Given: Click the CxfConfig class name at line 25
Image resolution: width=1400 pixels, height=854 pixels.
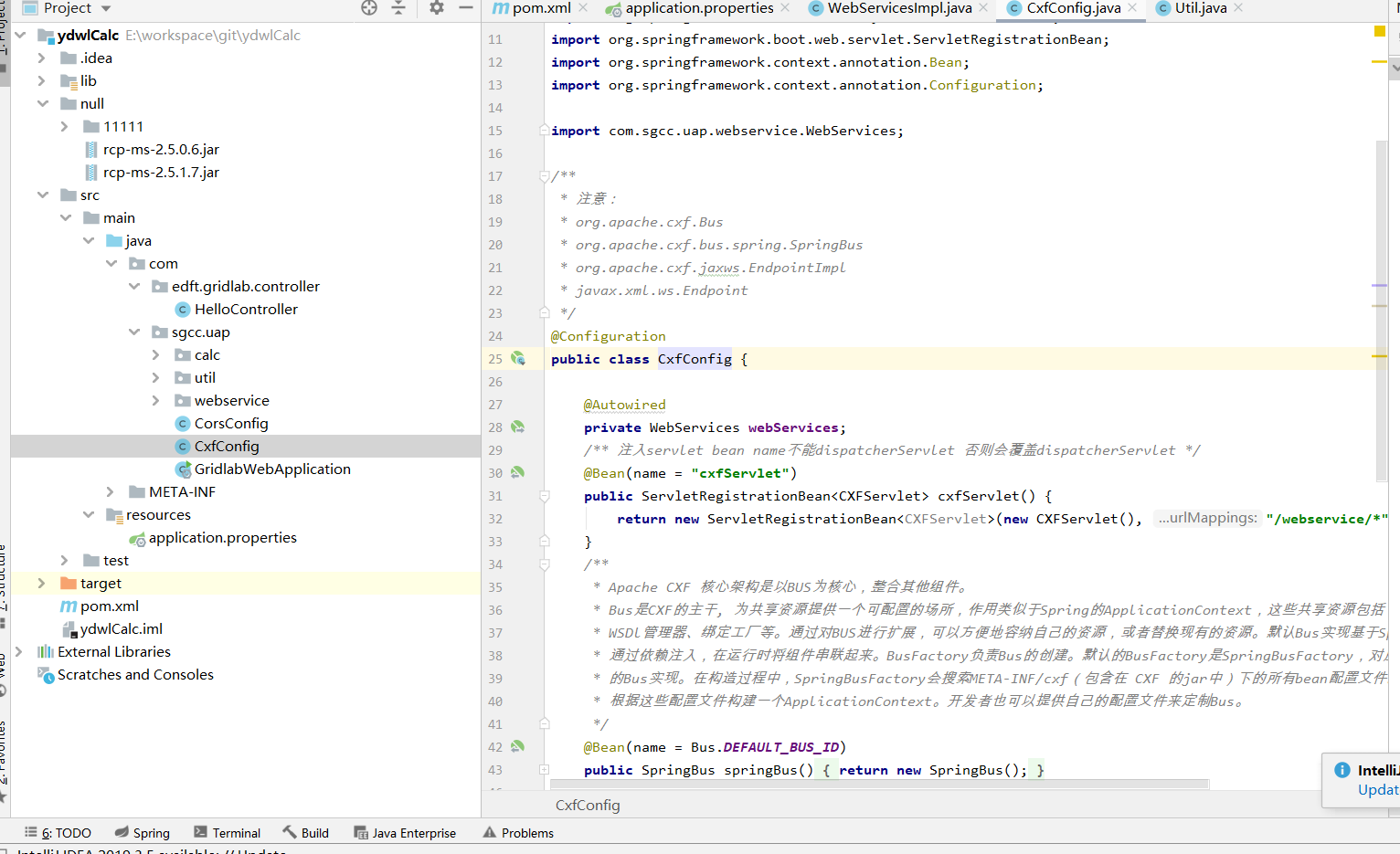Looking at the screenshot, I should [695, 359].
